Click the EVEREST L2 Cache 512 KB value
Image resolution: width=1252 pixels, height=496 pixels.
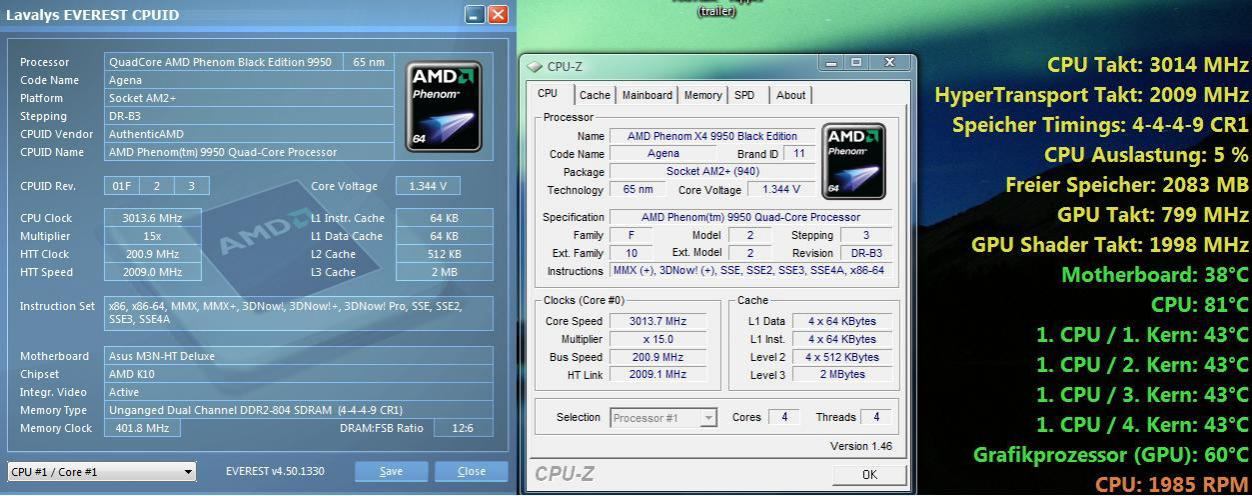pyautogui.click(x=445, y=254)
